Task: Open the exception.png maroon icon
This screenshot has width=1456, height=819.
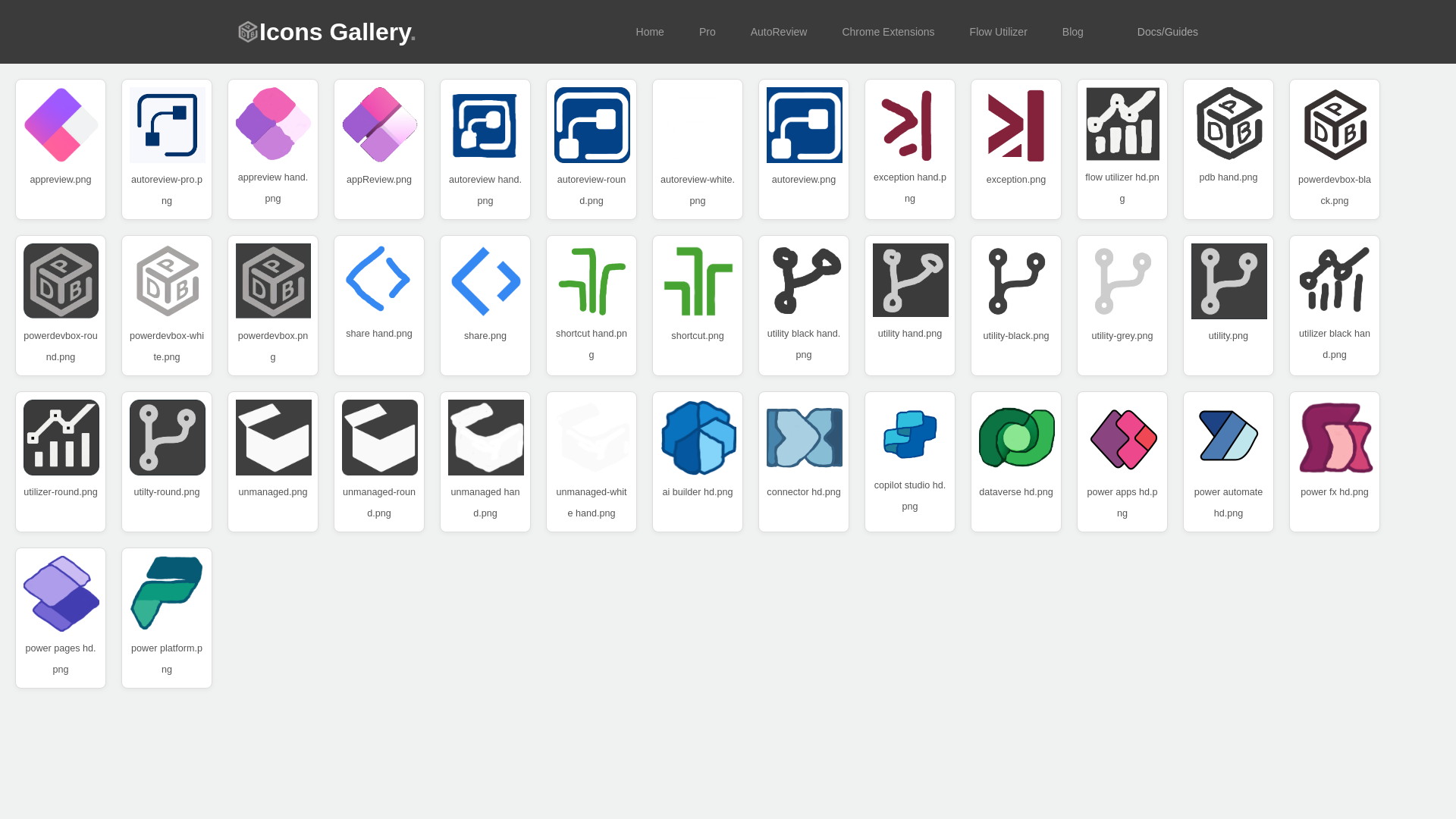Action: pos(1016,125)
